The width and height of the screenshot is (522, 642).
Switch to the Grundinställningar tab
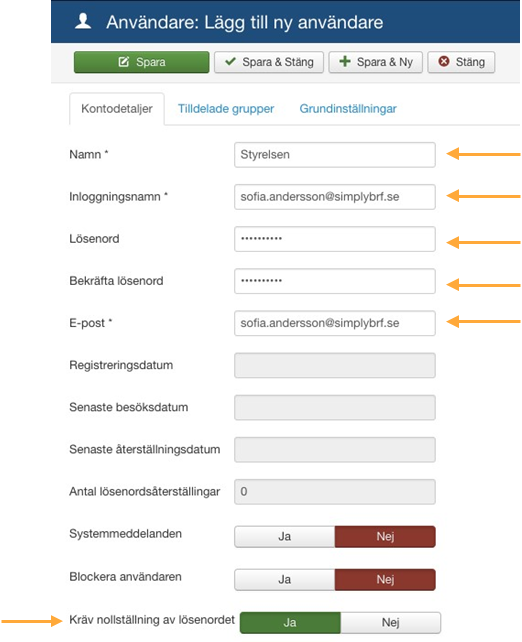348,109
